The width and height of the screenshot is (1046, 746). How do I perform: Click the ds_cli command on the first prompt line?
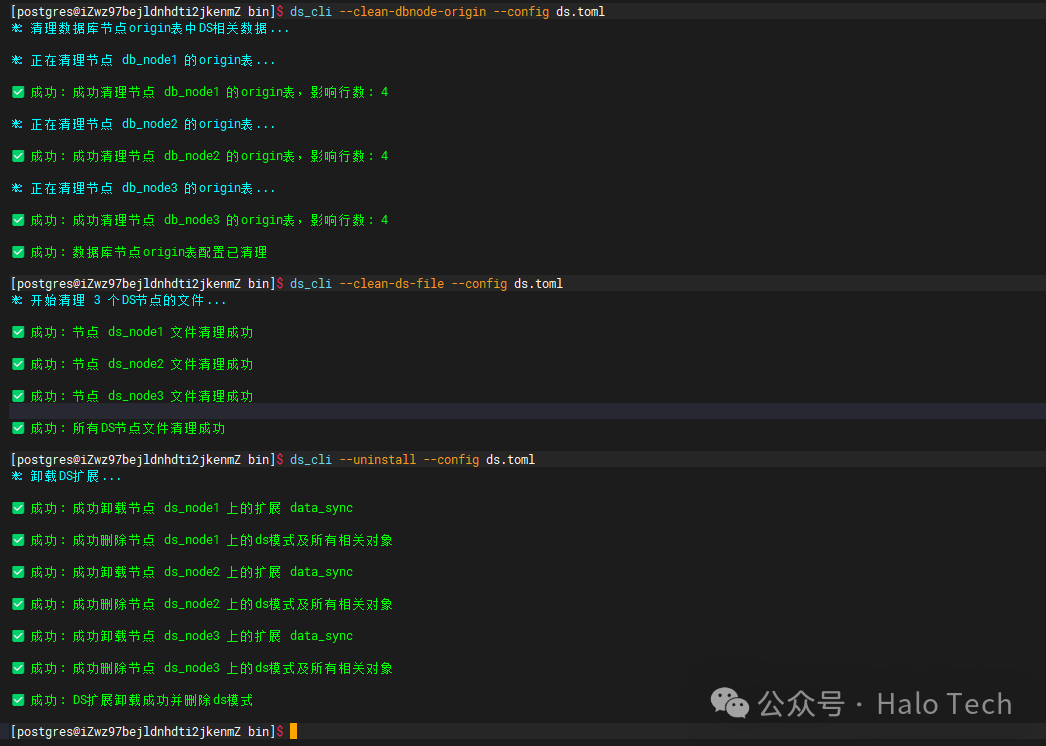point(310,12)
